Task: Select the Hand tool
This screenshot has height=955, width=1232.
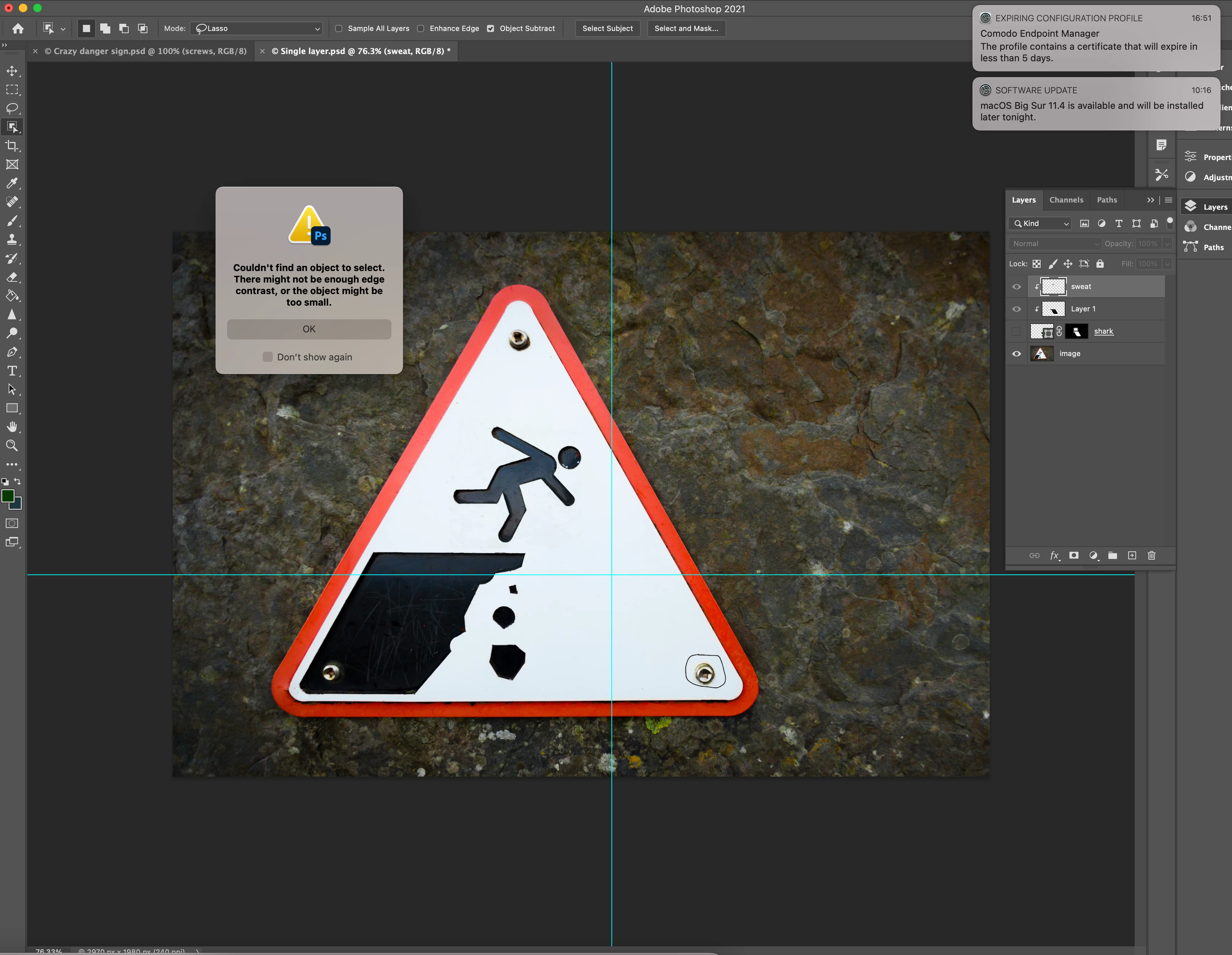Action: point(12,426)
